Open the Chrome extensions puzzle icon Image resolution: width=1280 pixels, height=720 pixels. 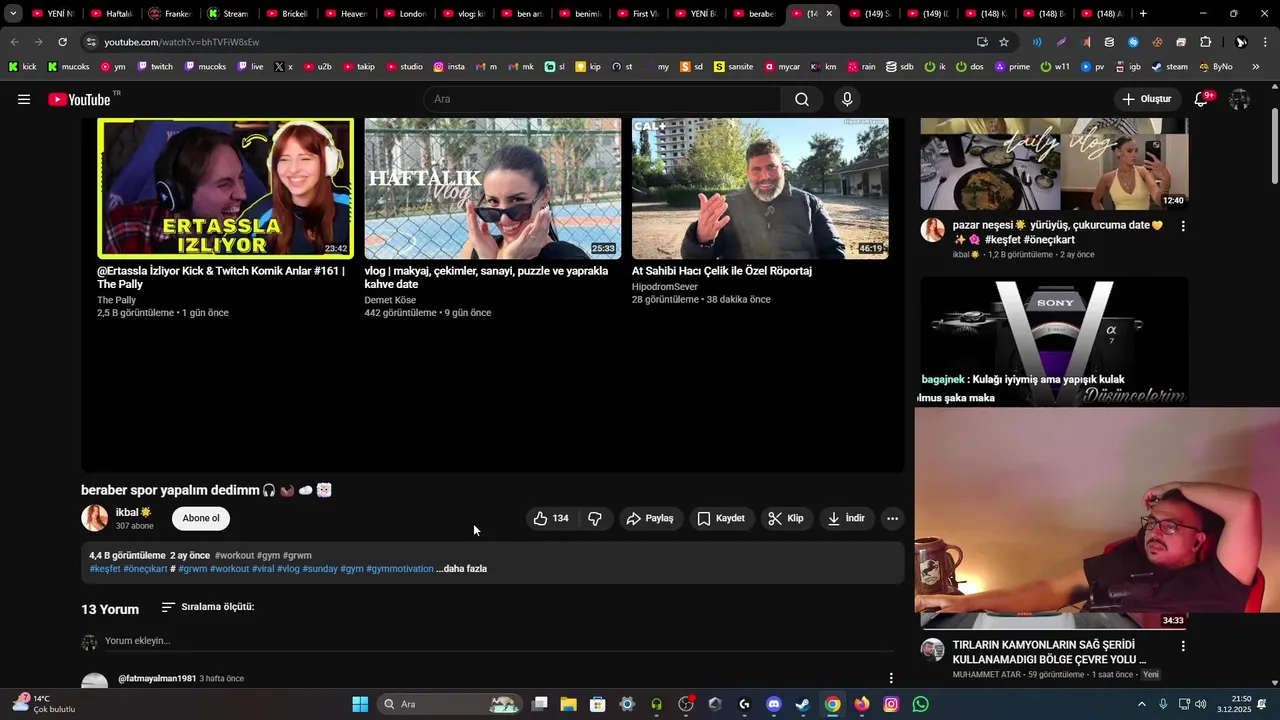click(x=1205, y=42)
